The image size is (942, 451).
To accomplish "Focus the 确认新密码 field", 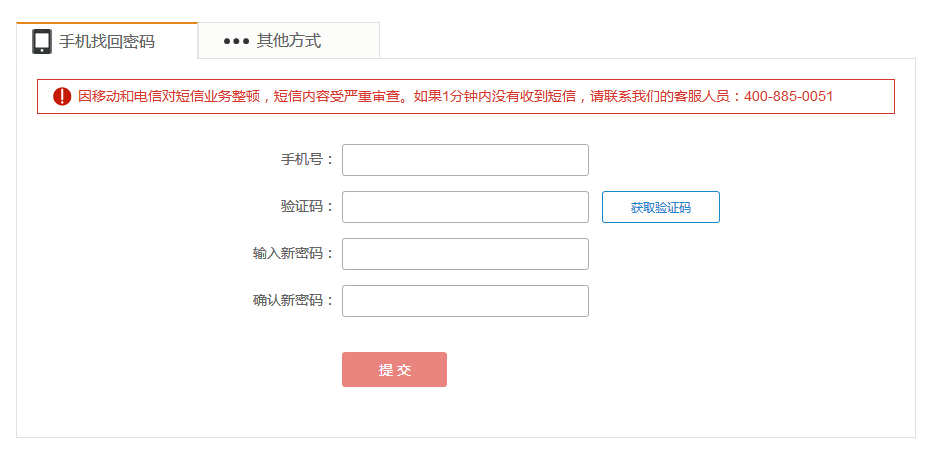I will pos(465,300).
